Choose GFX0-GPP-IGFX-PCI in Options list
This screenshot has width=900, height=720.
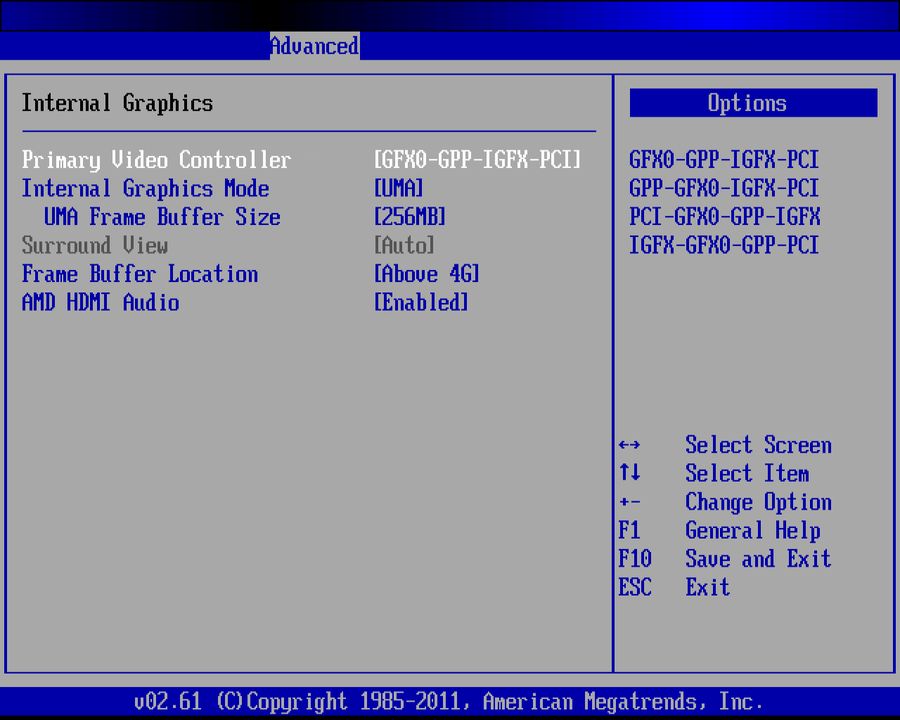(724, 160)
